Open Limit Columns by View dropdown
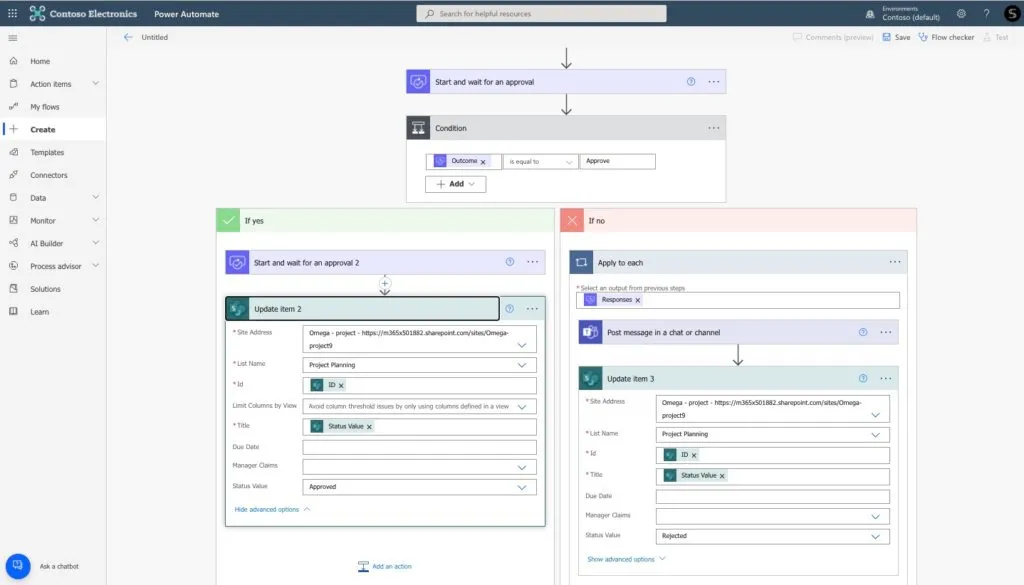 tap(522, 407)
